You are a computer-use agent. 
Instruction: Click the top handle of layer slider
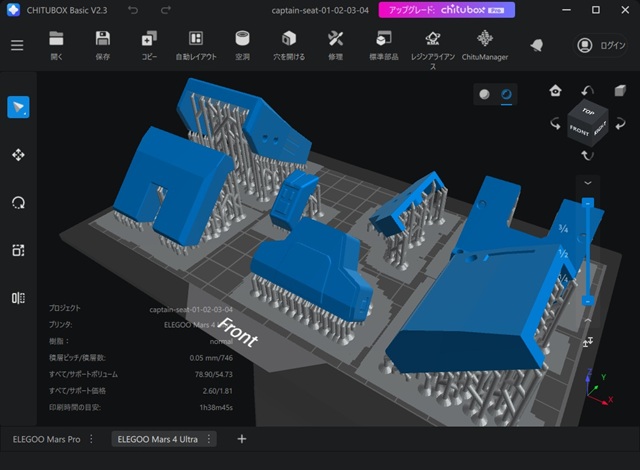pyautogui.click(x=588, y=202)
